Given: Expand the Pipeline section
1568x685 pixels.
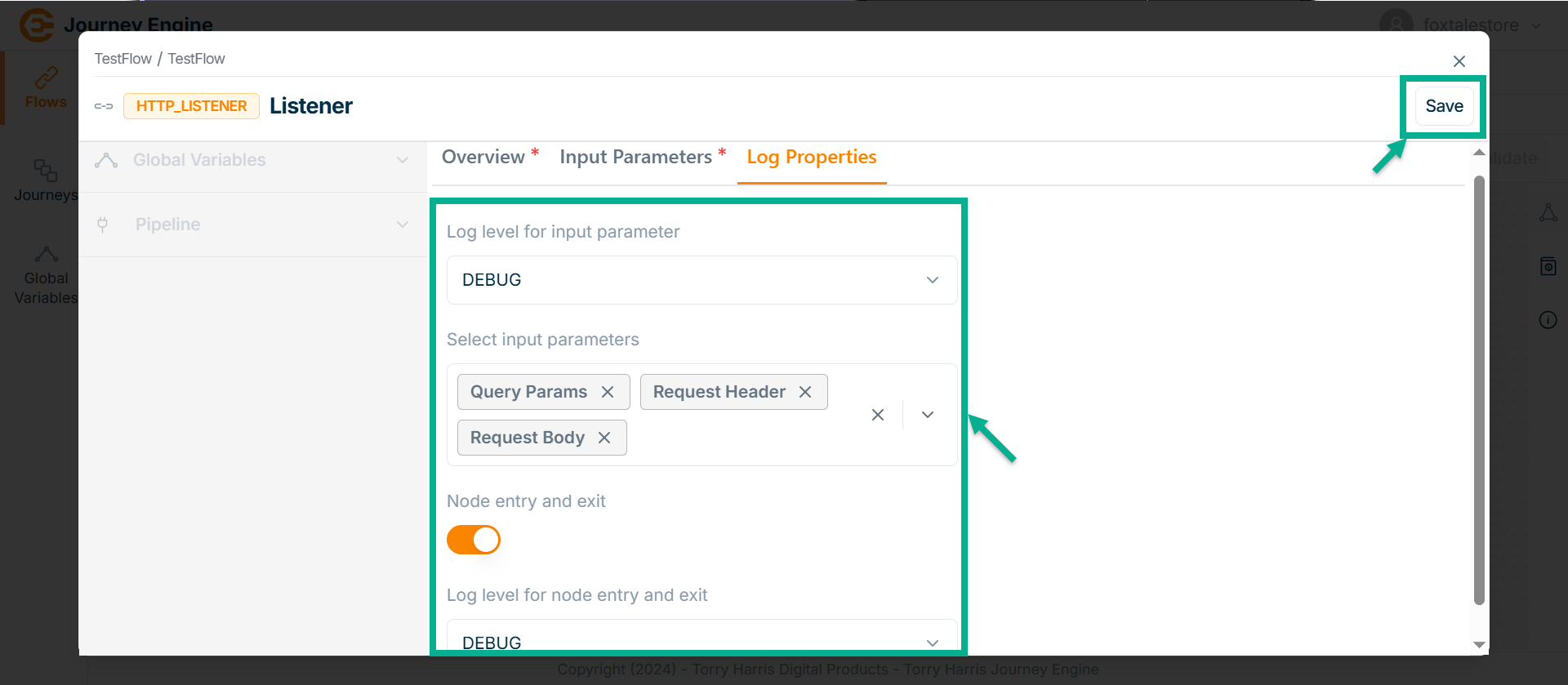Looking at the screenshot, I should point(403,225).
